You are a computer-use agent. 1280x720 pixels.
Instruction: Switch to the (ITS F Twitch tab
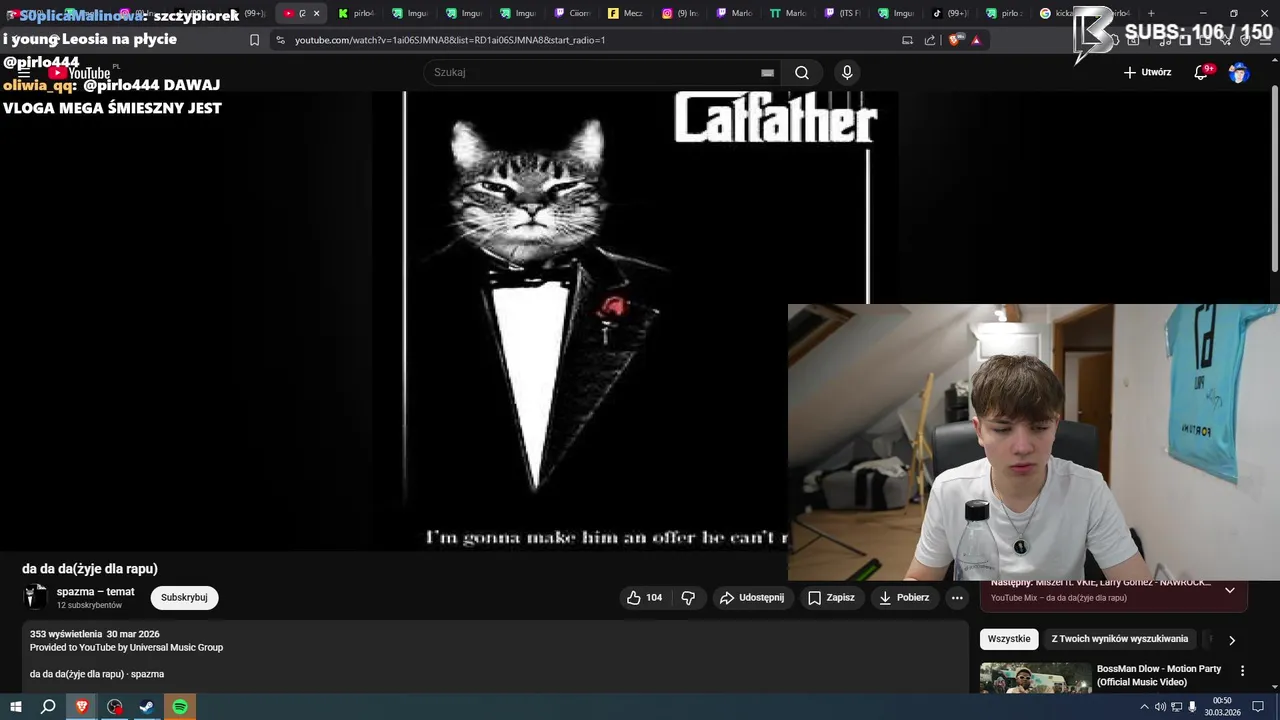point(842,13)
